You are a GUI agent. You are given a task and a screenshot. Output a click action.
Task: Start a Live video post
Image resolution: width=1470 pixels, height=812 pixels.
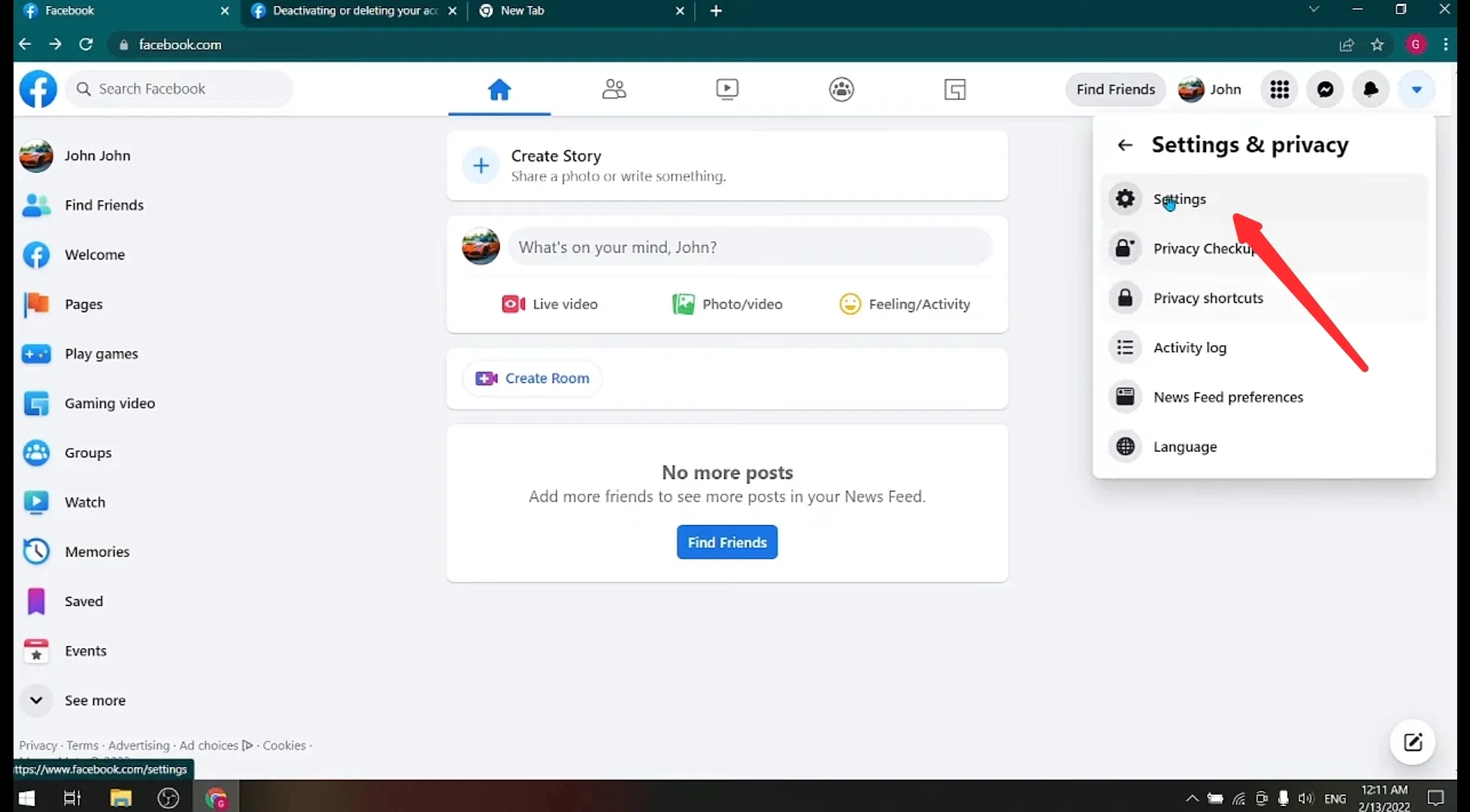click(x=550, y=304)
